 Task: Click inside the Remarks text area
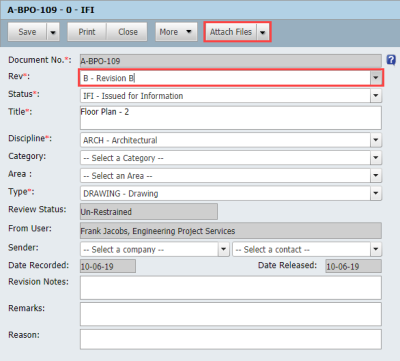pos(231,314)
